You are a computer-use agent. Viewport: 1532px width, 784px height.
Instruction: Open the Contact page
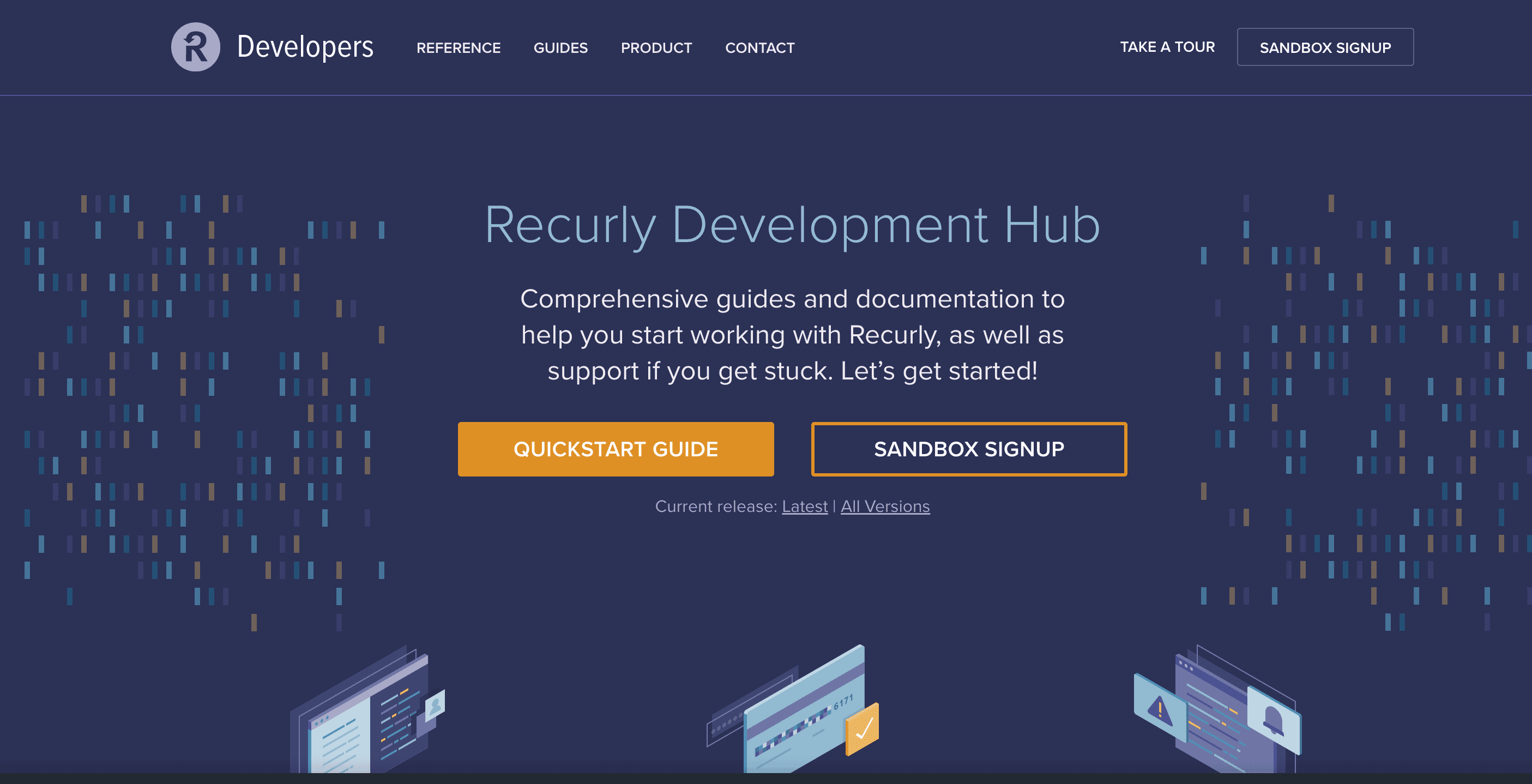pyautogui.click(x=759, y=47)
